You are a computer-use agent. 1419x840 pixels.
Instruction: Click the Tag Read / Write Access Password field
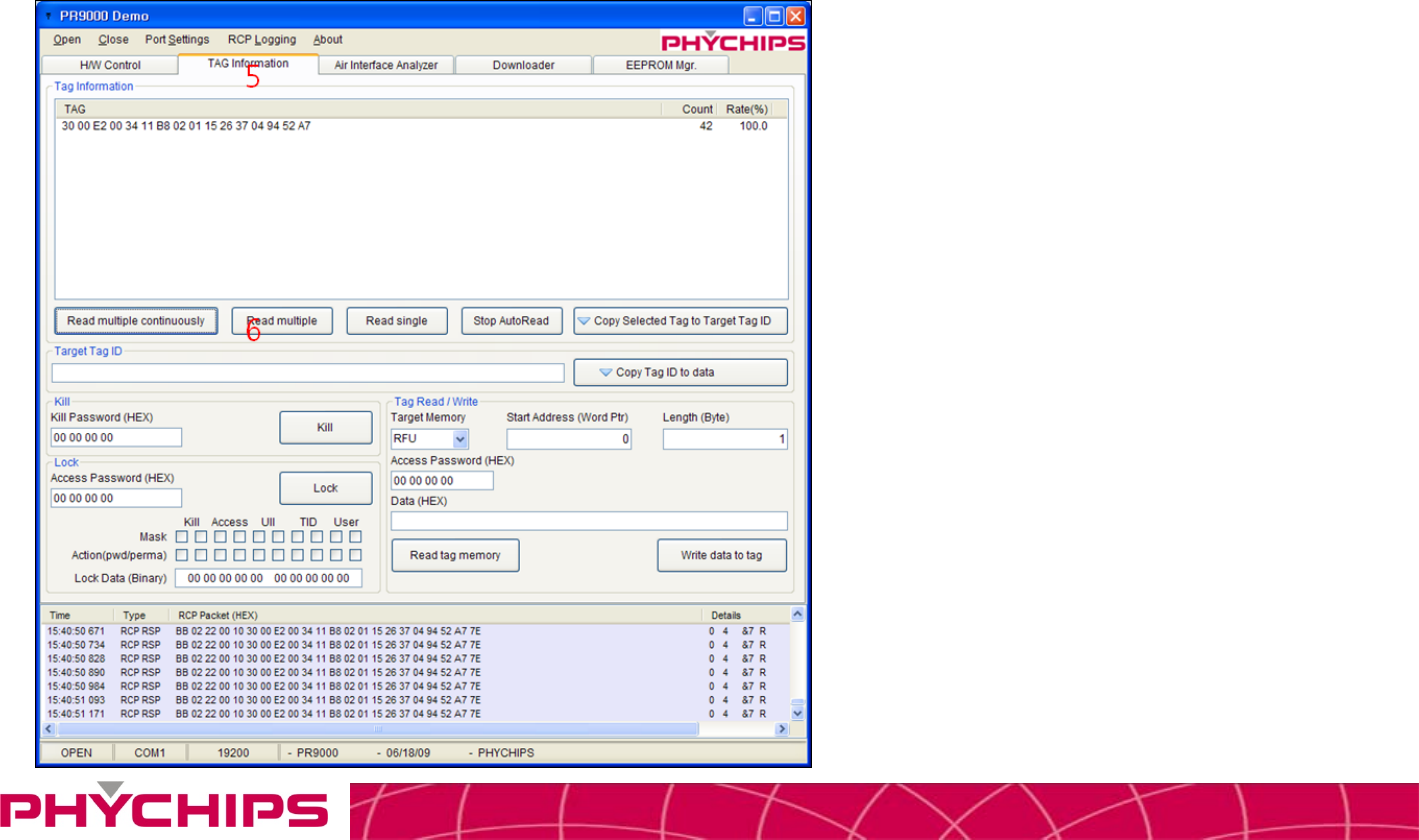442,481
